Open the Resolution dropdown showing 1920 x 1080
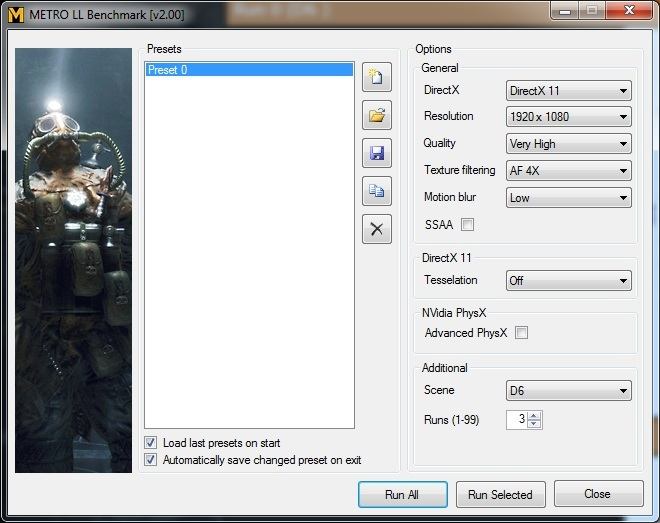Image resolution: width=660 pixels, height=523 pixels. pos(569,117)
